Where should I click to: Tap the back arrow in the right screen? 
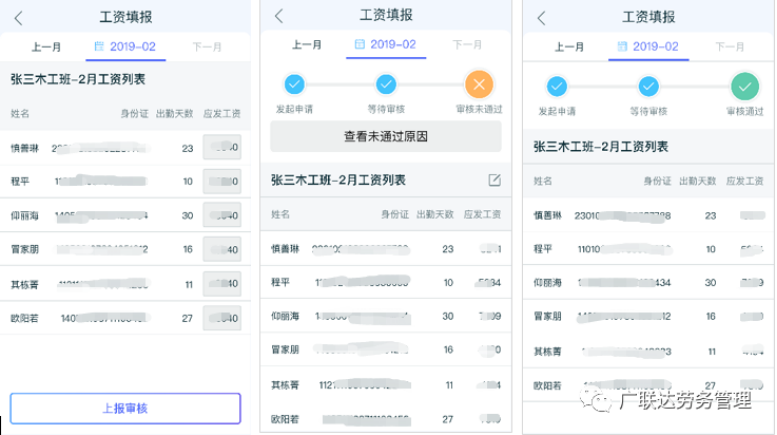[x=541, y=18]
